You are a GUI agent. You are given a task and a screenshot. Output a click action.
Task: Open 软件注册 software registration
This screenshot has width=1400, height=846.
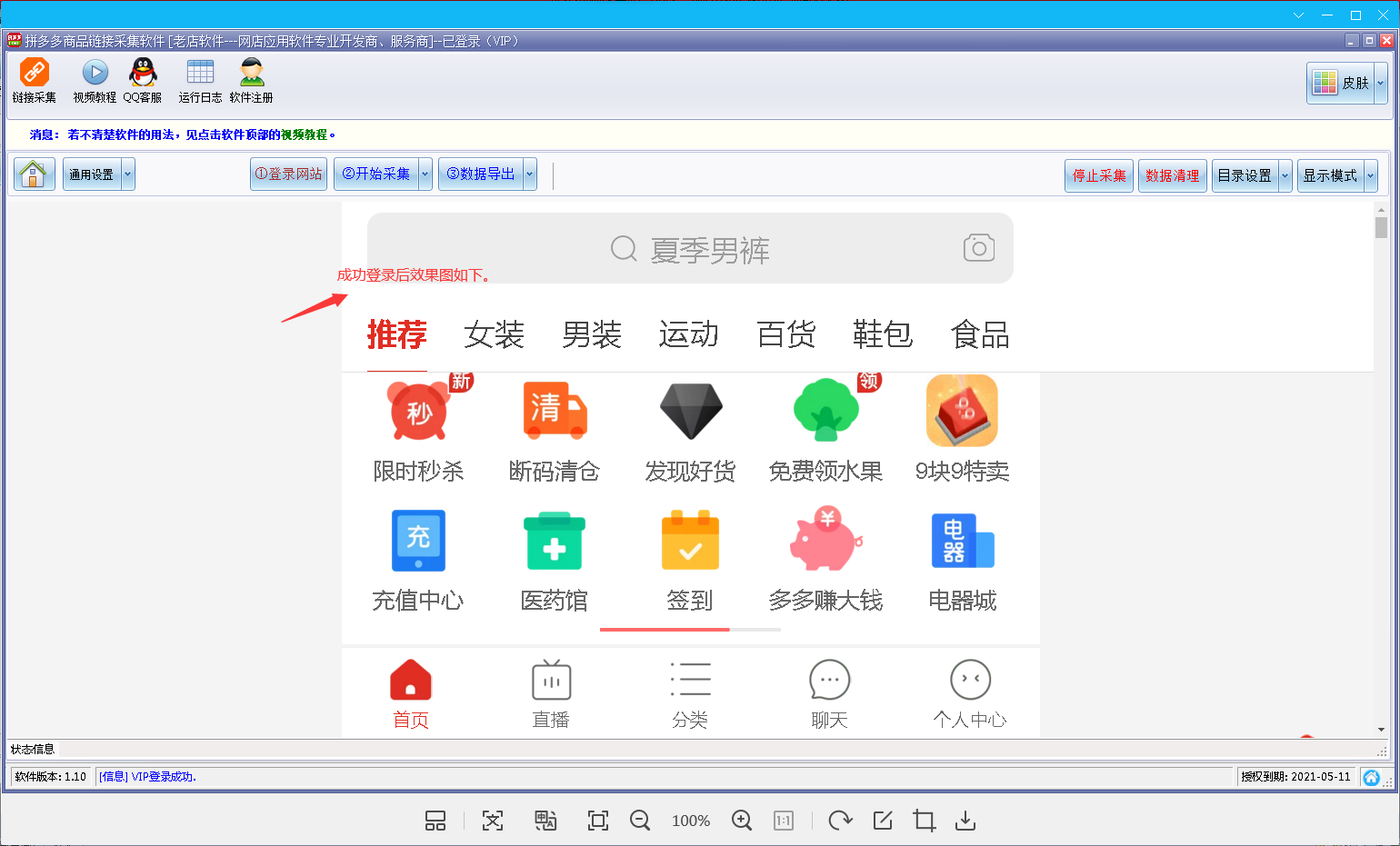click(x=251, y=80)
